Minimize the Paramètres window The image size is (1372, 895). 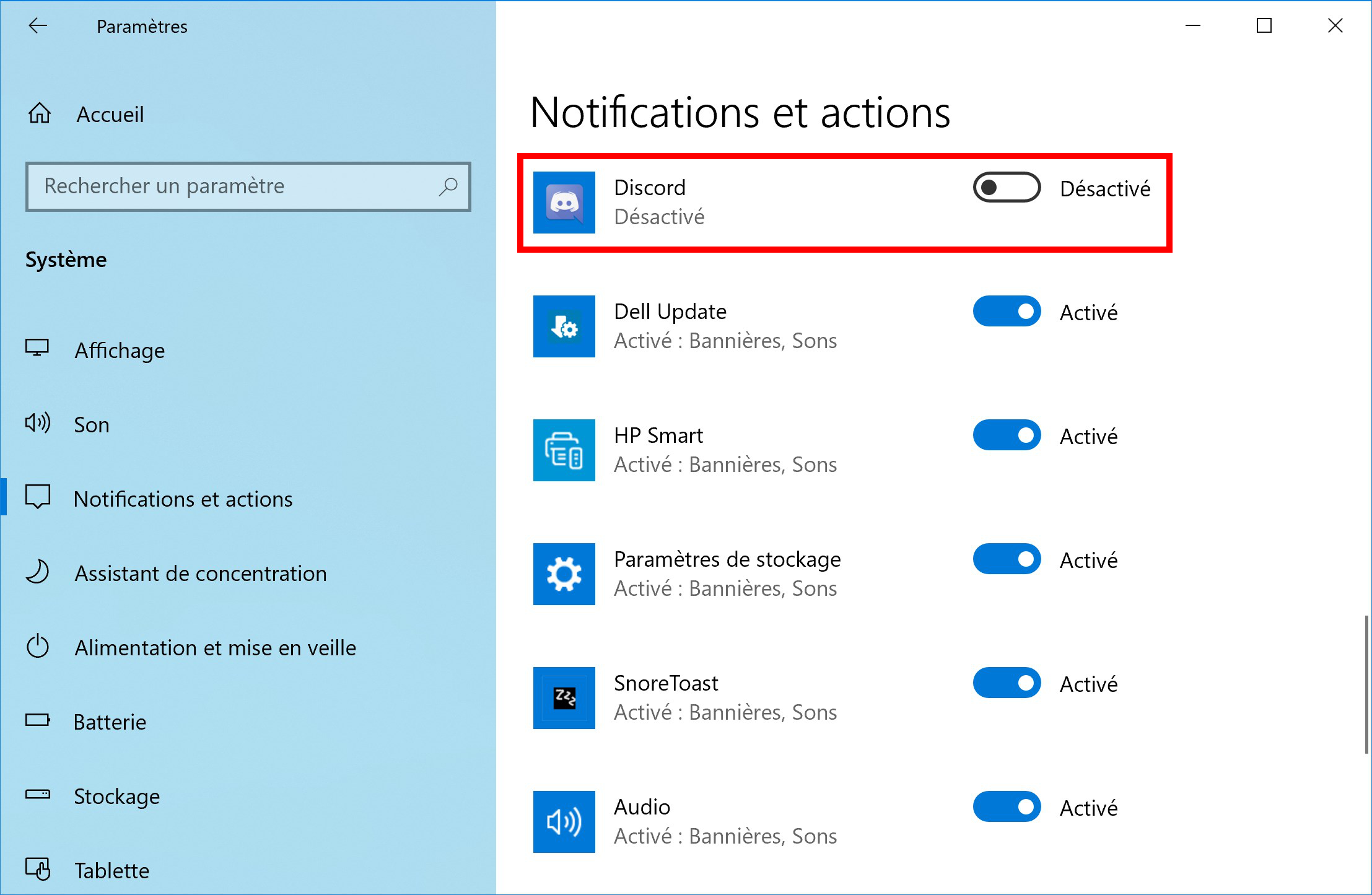(x=1193, y=25)
